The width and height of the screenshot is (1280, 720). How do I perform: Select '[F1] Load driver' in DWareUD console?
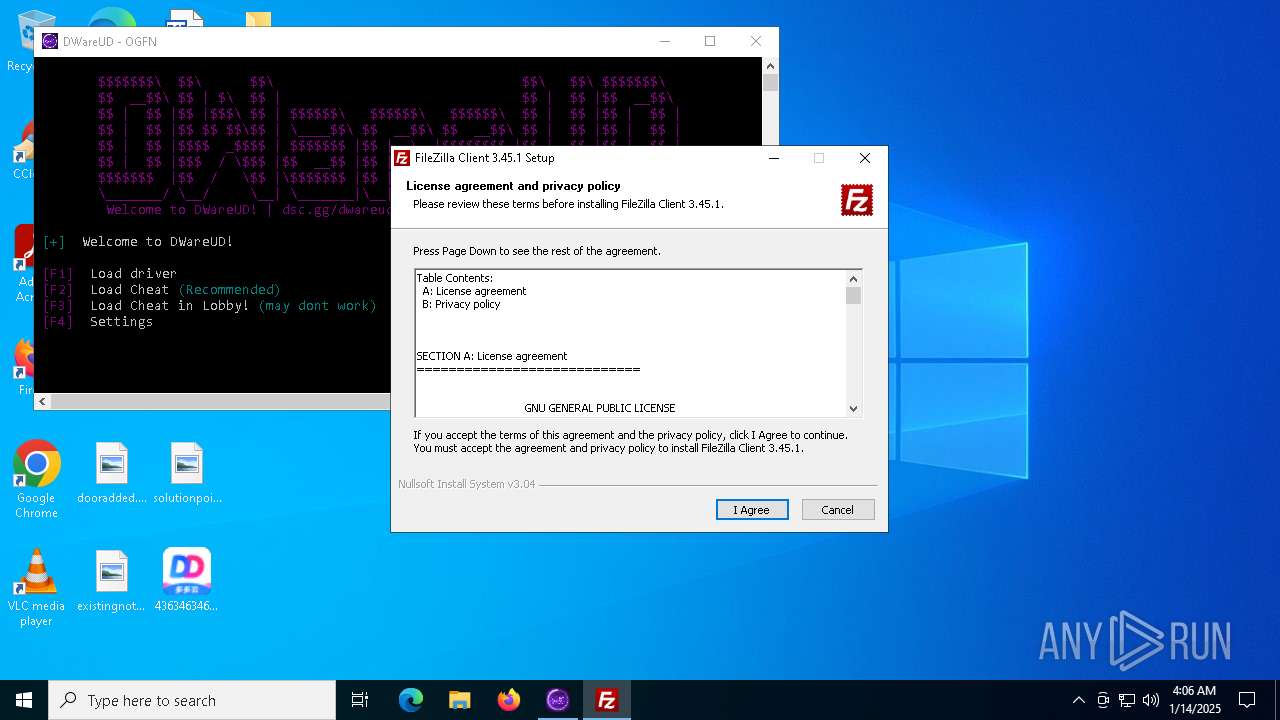coord(110,273)
